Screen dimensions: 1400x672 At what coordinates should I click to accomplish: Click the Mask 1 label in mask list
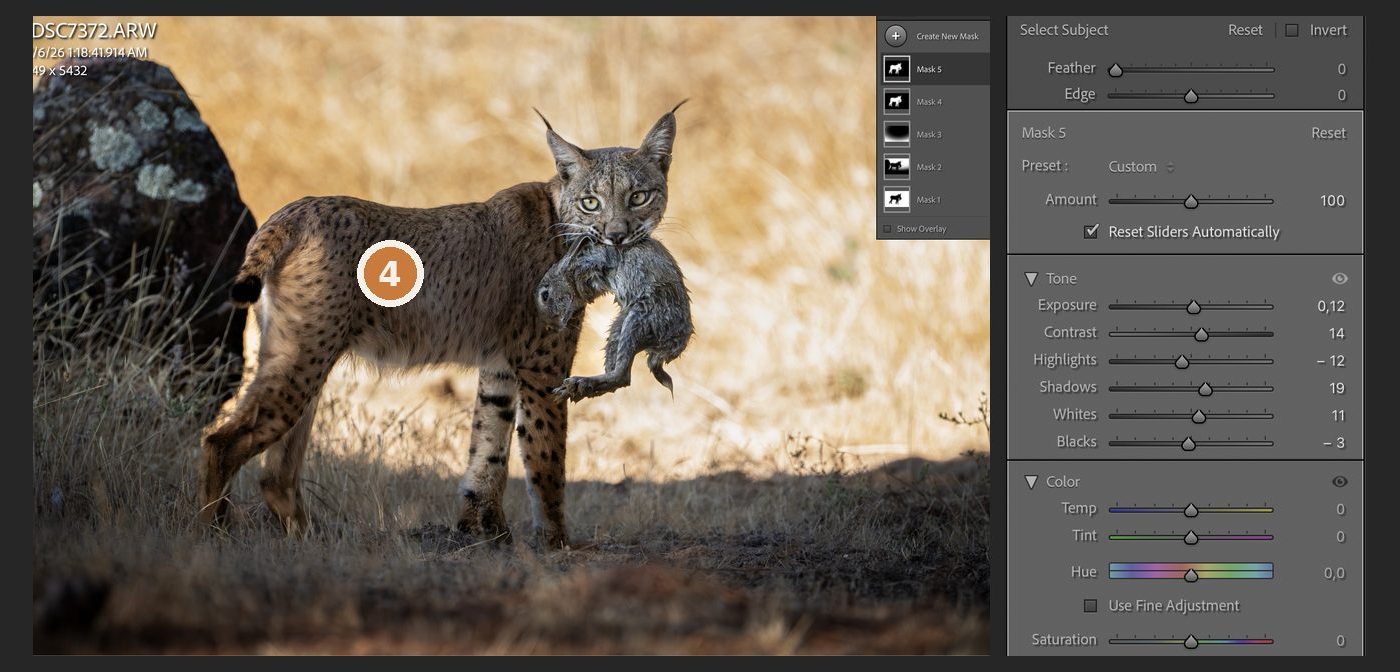pos(929,199)
